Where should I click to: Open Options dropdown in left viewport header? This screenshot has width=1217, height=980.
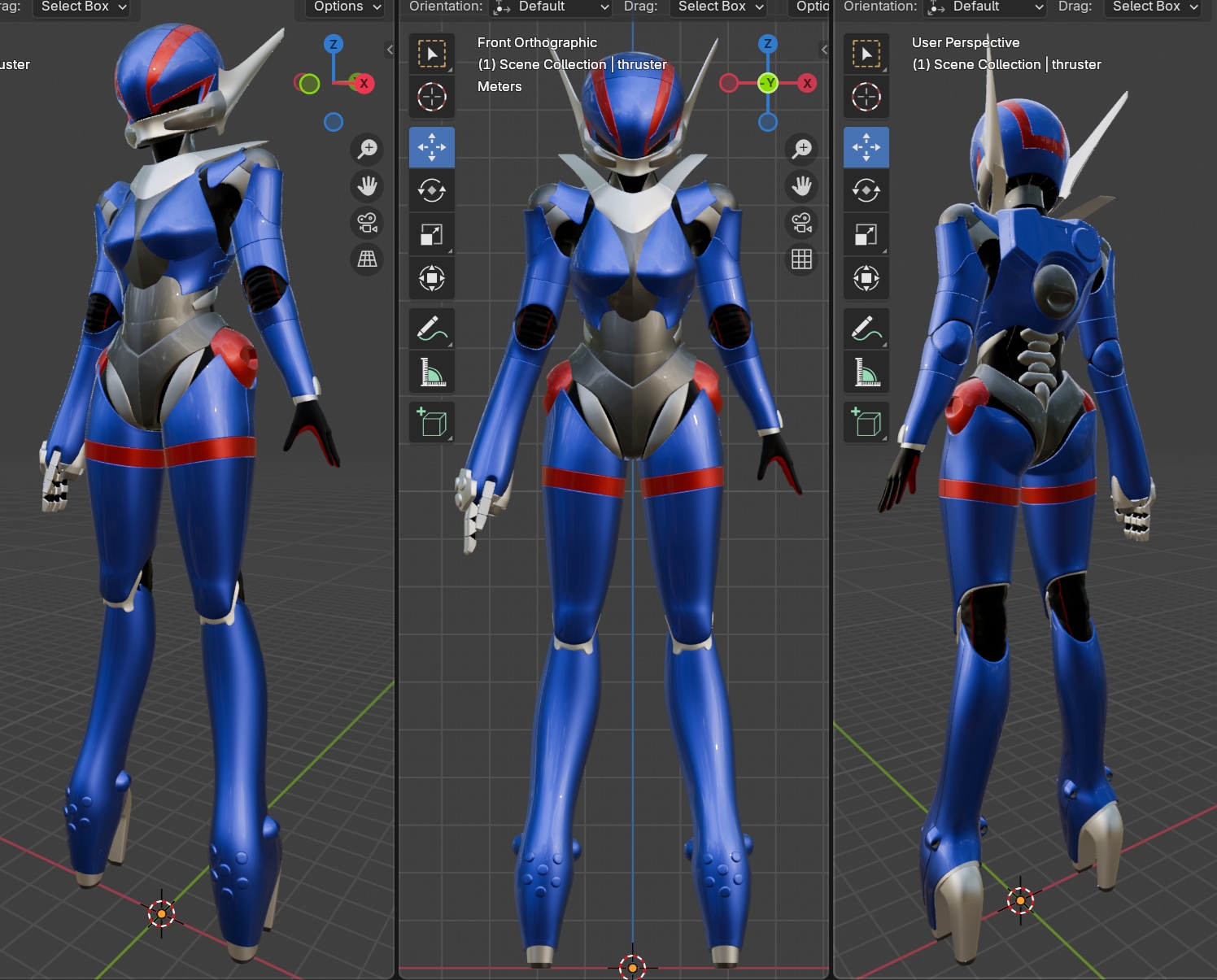(347, 7)
